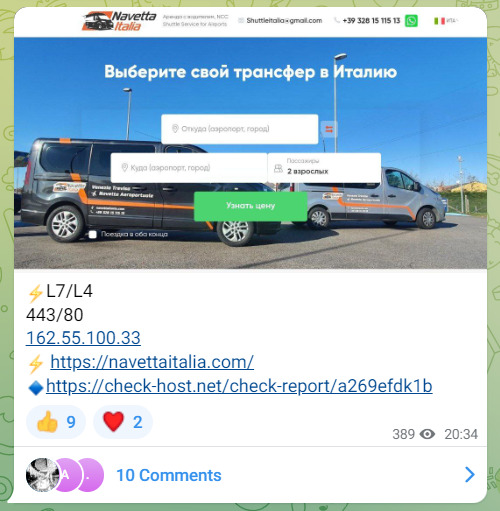500x511 pixels.
Task: Click the swap directions arrows icon
Action: tap(329, 129)
